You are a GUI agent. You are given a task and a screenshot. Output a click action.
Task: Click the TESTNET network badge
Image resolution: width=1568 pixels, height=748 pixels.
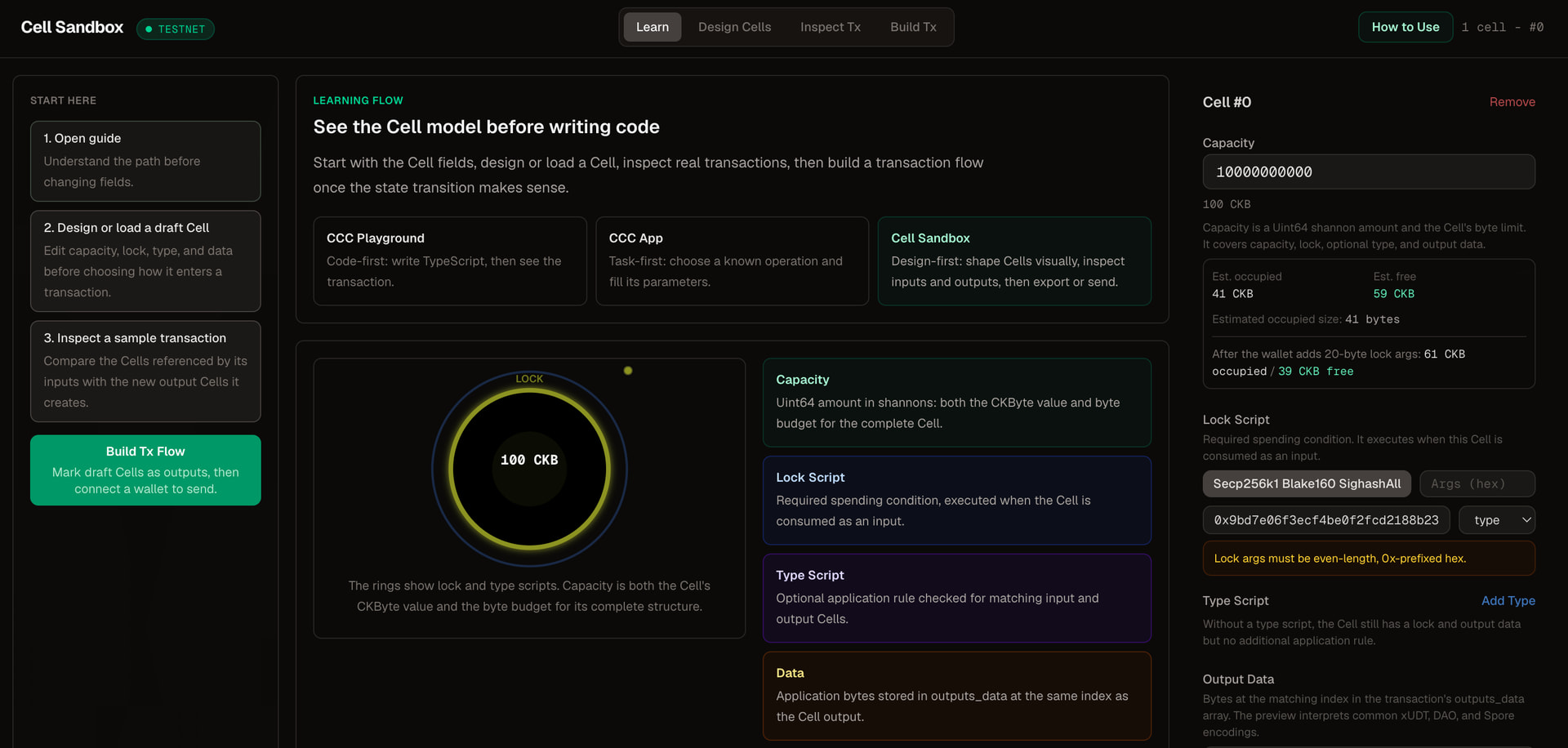pos(176,29)
